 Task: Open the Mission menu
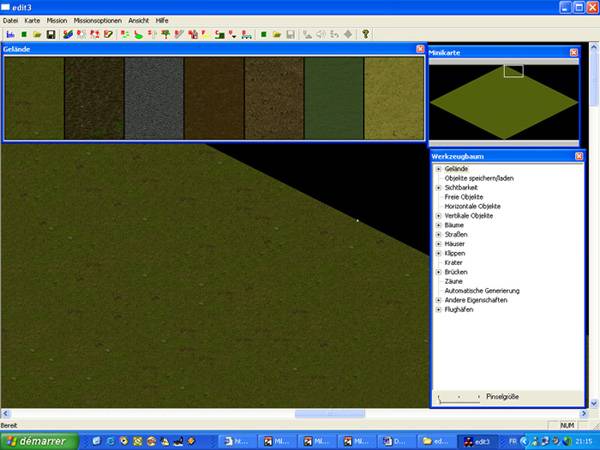pyautogui.click(x=57, y=20)
